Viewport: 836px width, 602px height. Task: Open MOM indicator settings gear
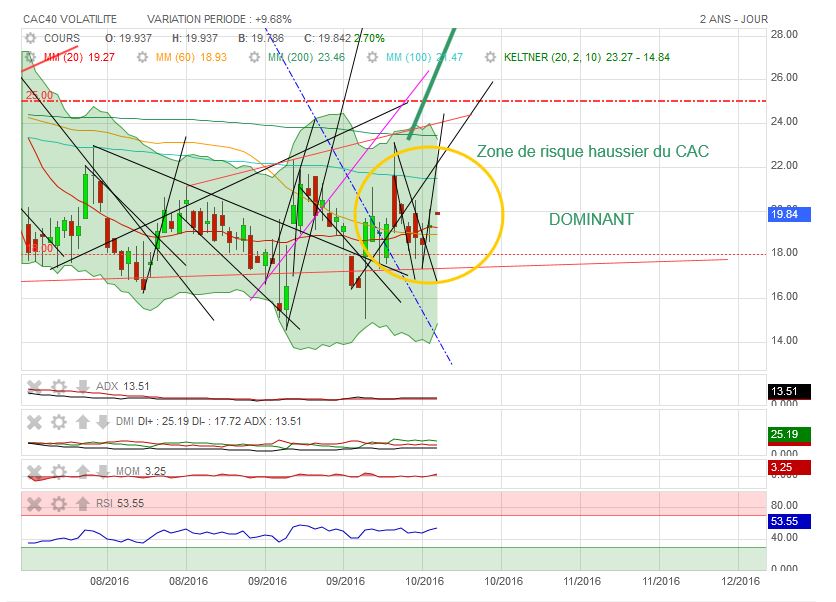[x=59, y=472]
